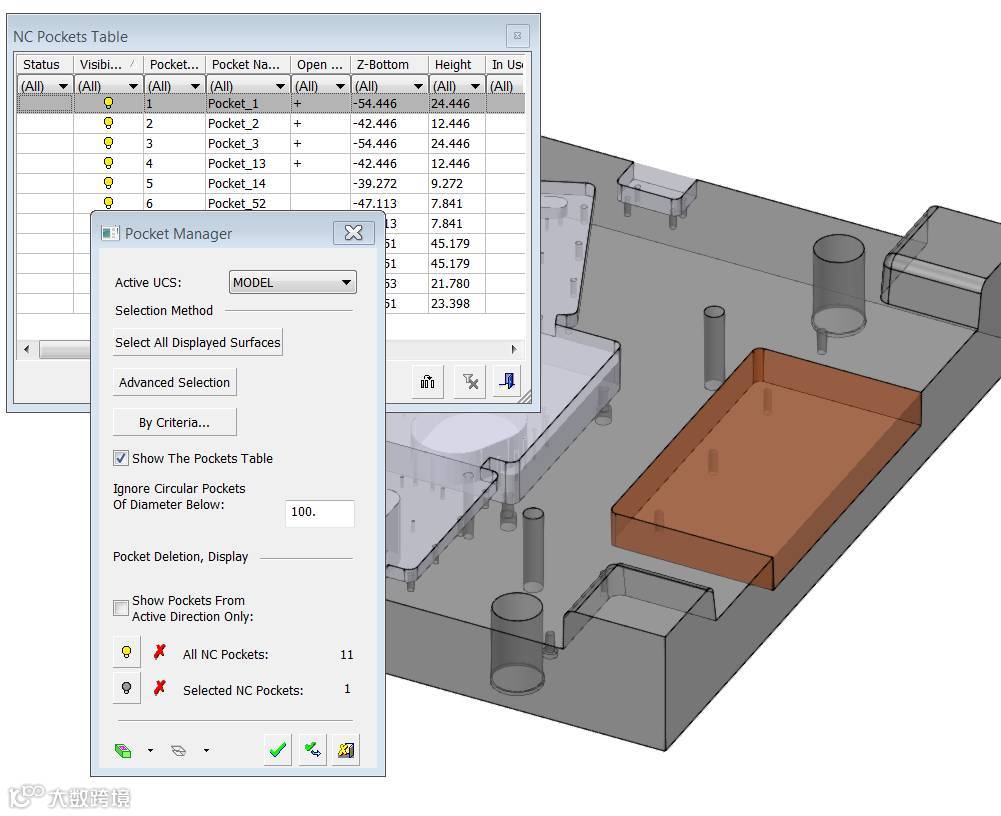
Task: Sort by the Visibility column header
Action: [108, 64]
